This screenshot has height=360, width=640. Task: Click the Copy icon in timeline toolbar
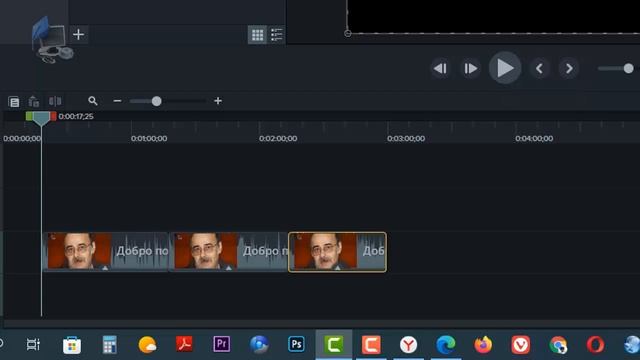pos(14,102)
